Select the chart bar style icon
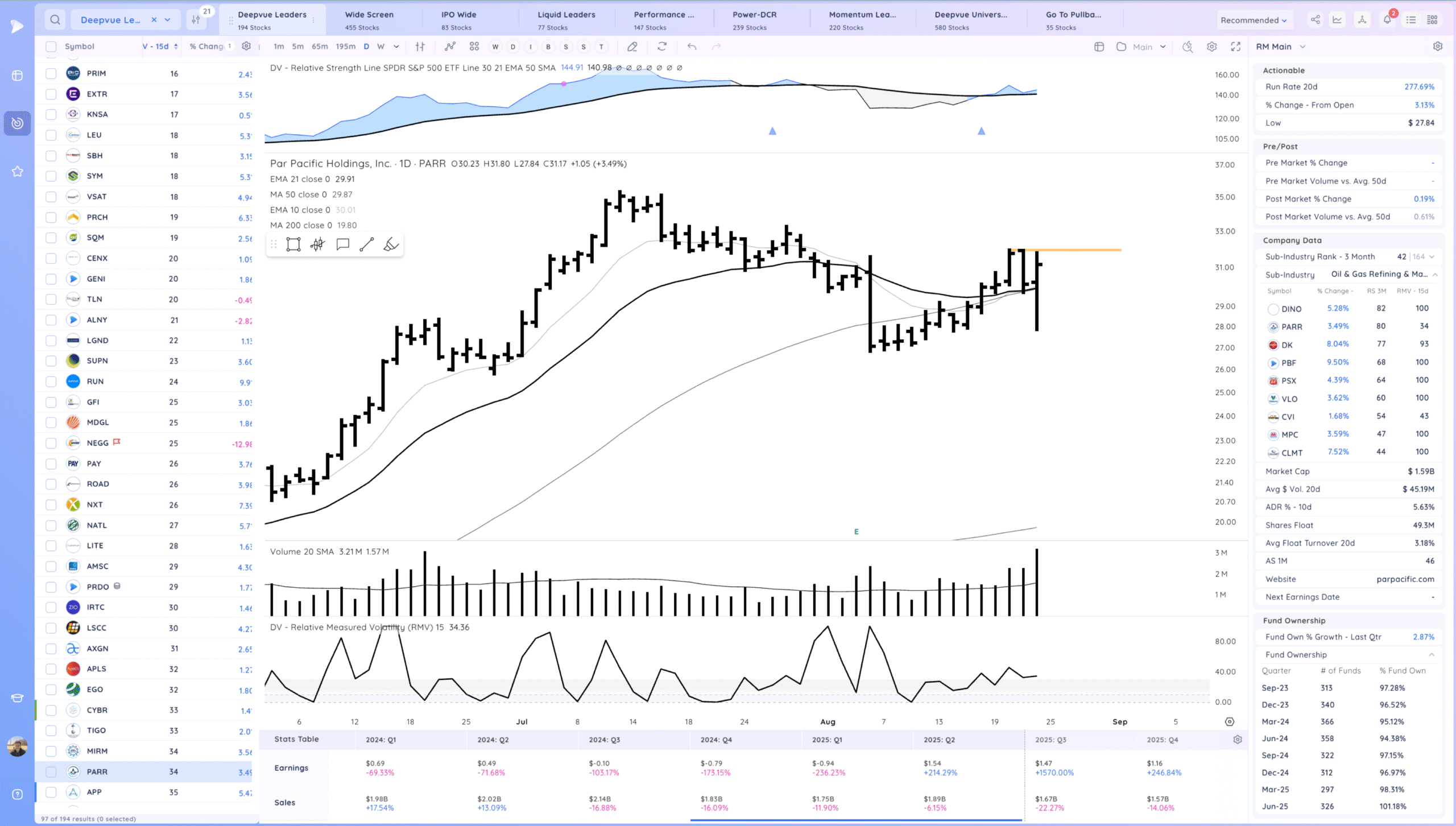1456x826 pixels. (x=420, y=47)
